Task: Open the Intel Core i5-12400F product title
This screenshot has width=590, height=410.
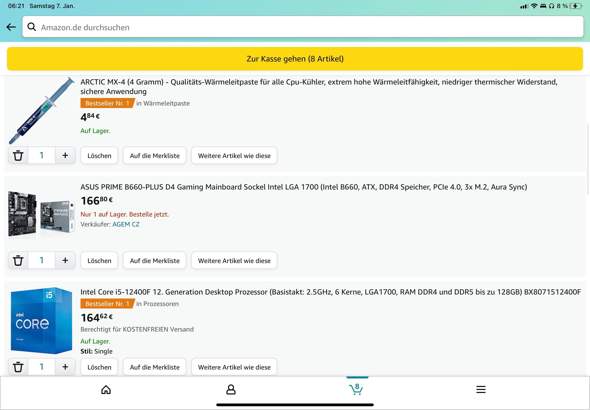Action: [x=330, y=292]
